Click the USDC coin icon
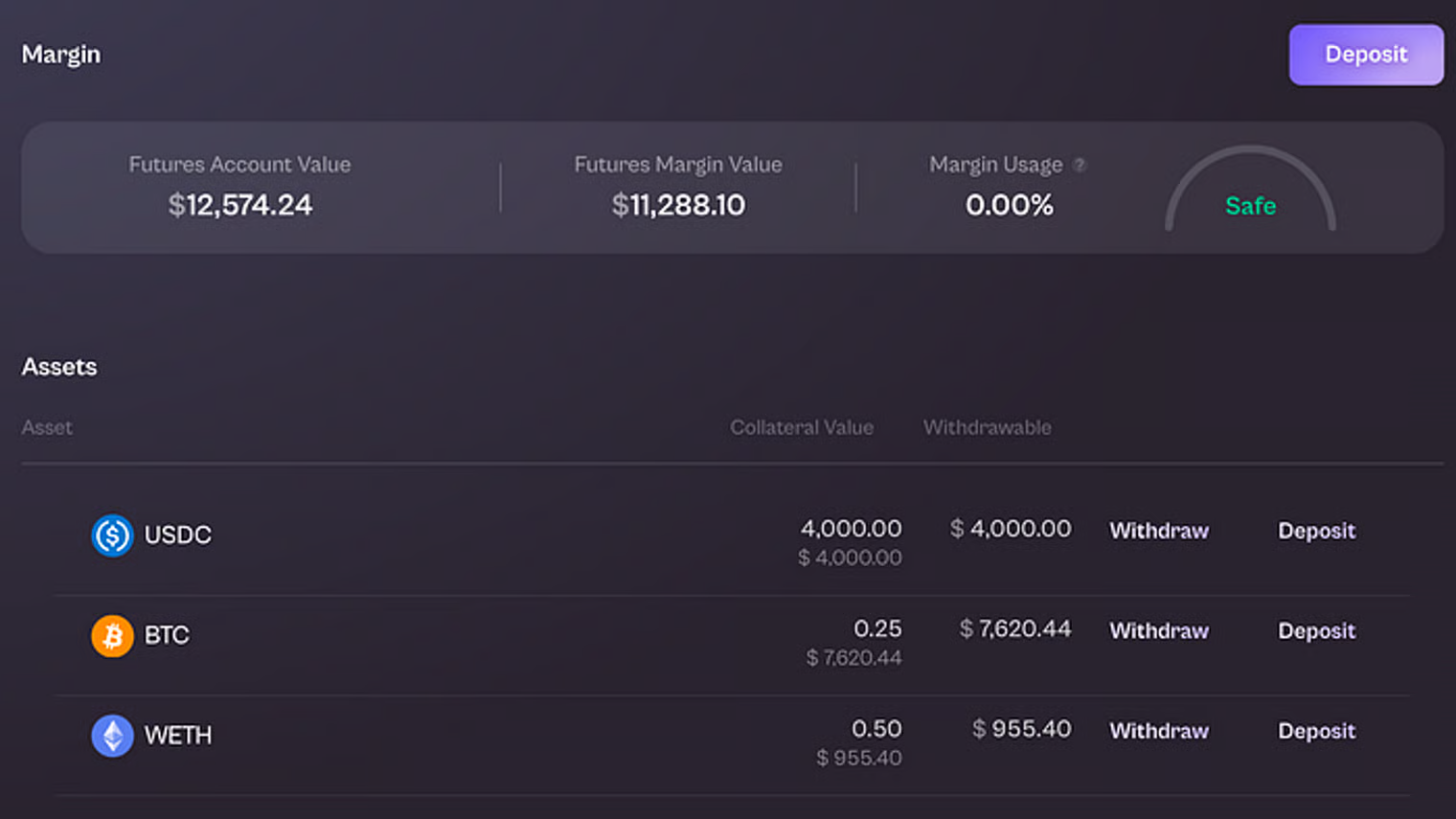The height and width of the screenshot is (819, 1456). click(112, 535)
